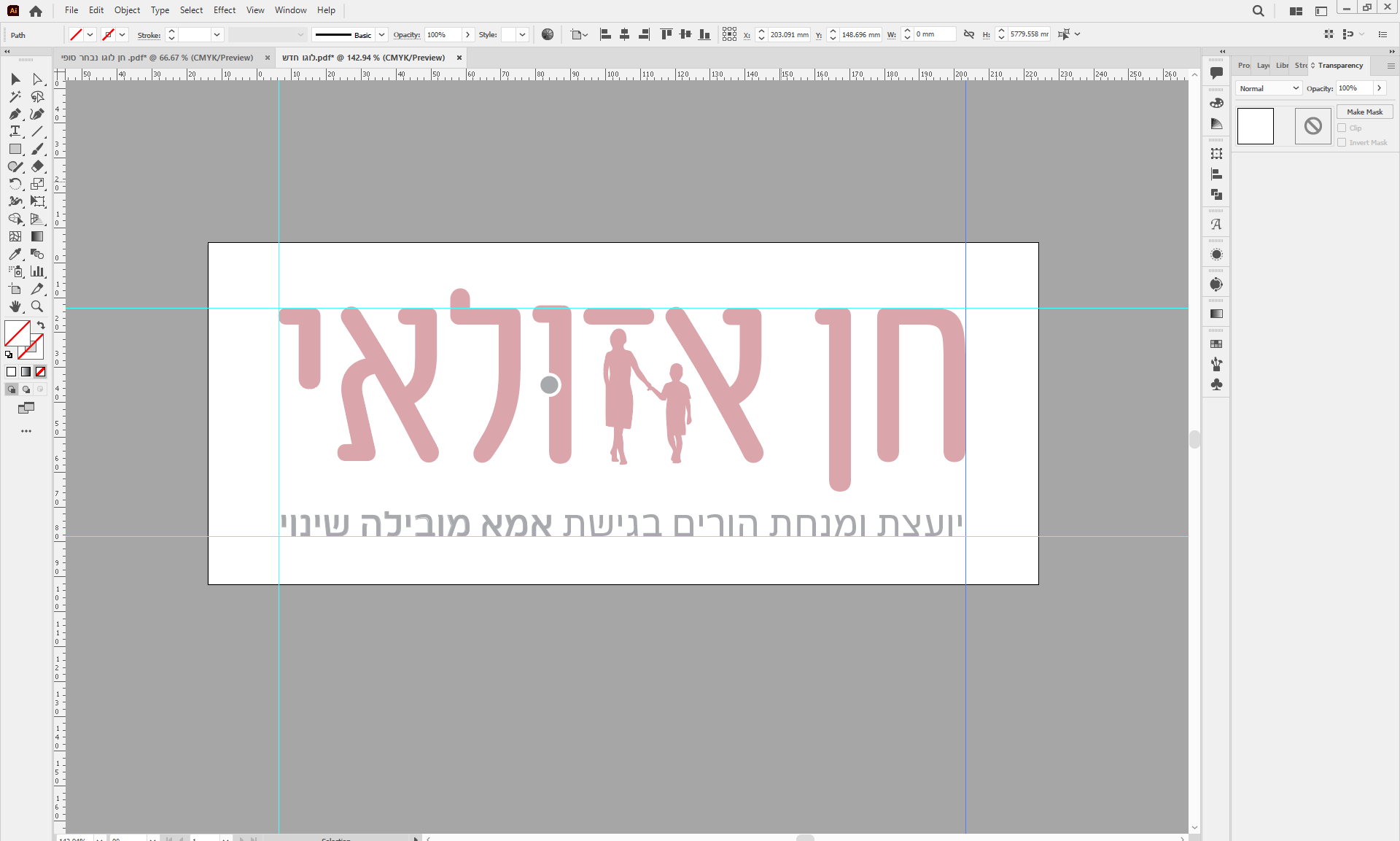Select the Paintbrush tool
Viewport: 1400px width, 841px height.
coord(37,149)
